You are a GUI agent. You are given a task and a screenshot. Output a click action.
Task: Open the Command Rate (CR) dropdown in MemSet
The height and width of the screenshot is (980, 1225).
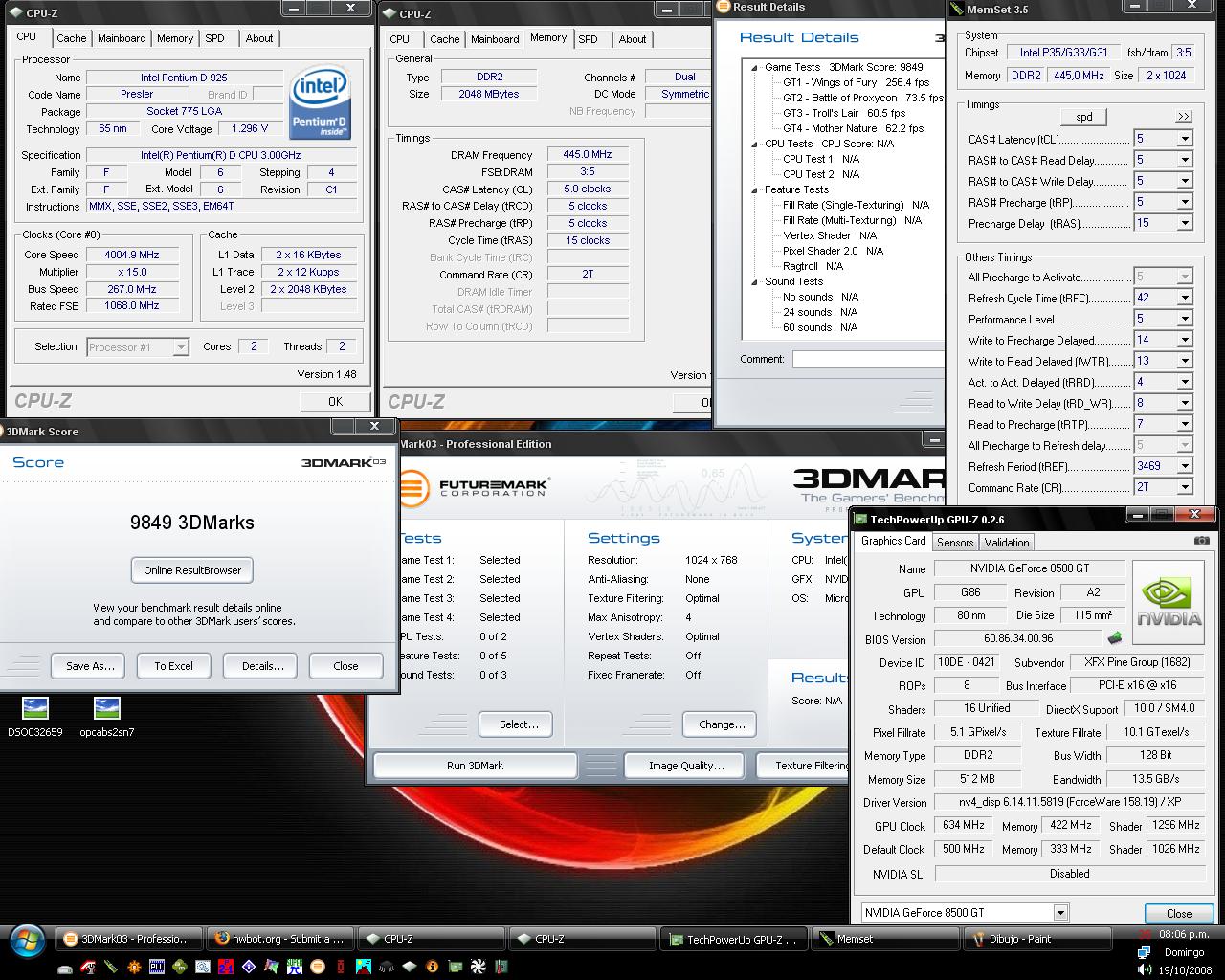click(1184, 487)
